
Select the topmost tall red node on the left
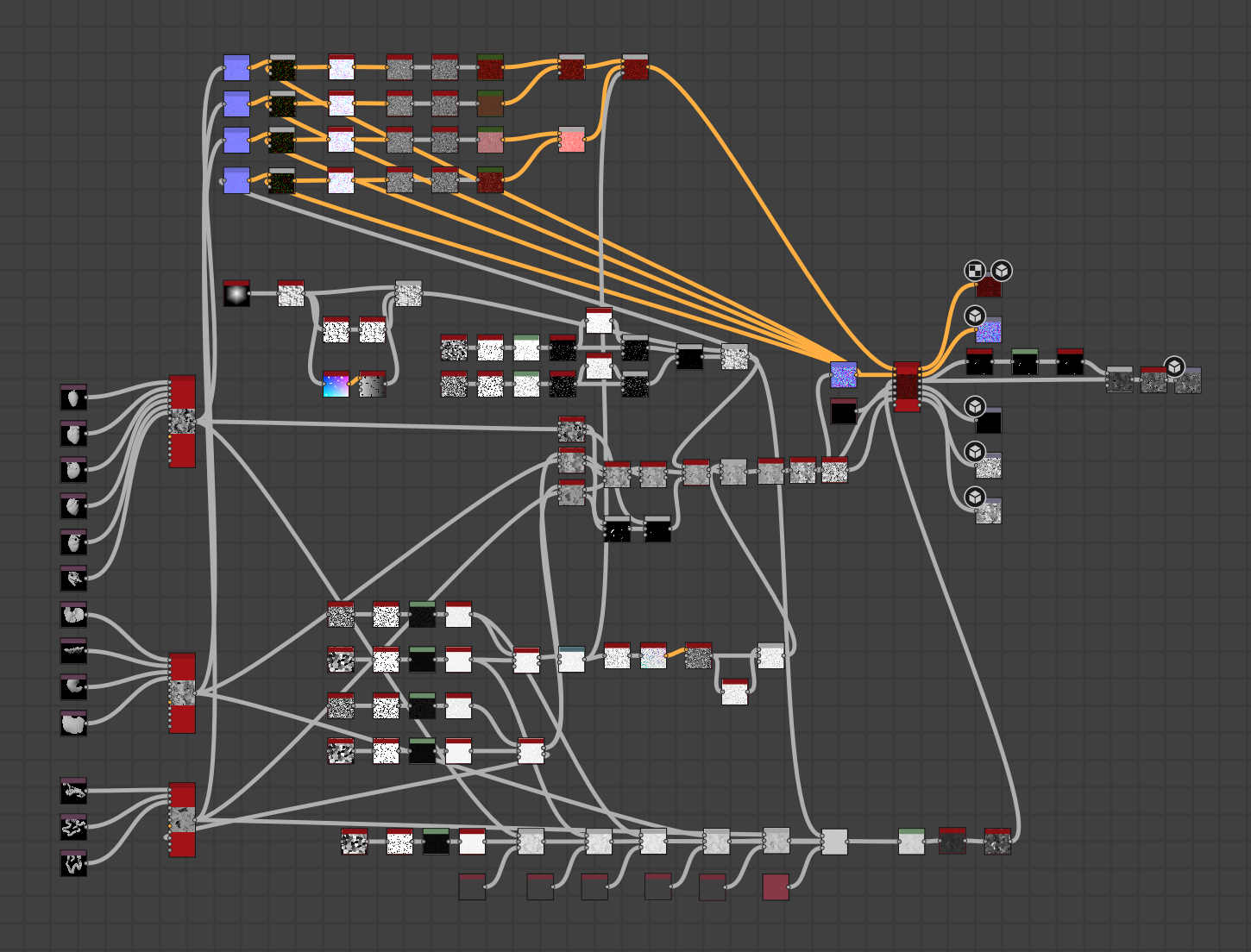point(182,422)
